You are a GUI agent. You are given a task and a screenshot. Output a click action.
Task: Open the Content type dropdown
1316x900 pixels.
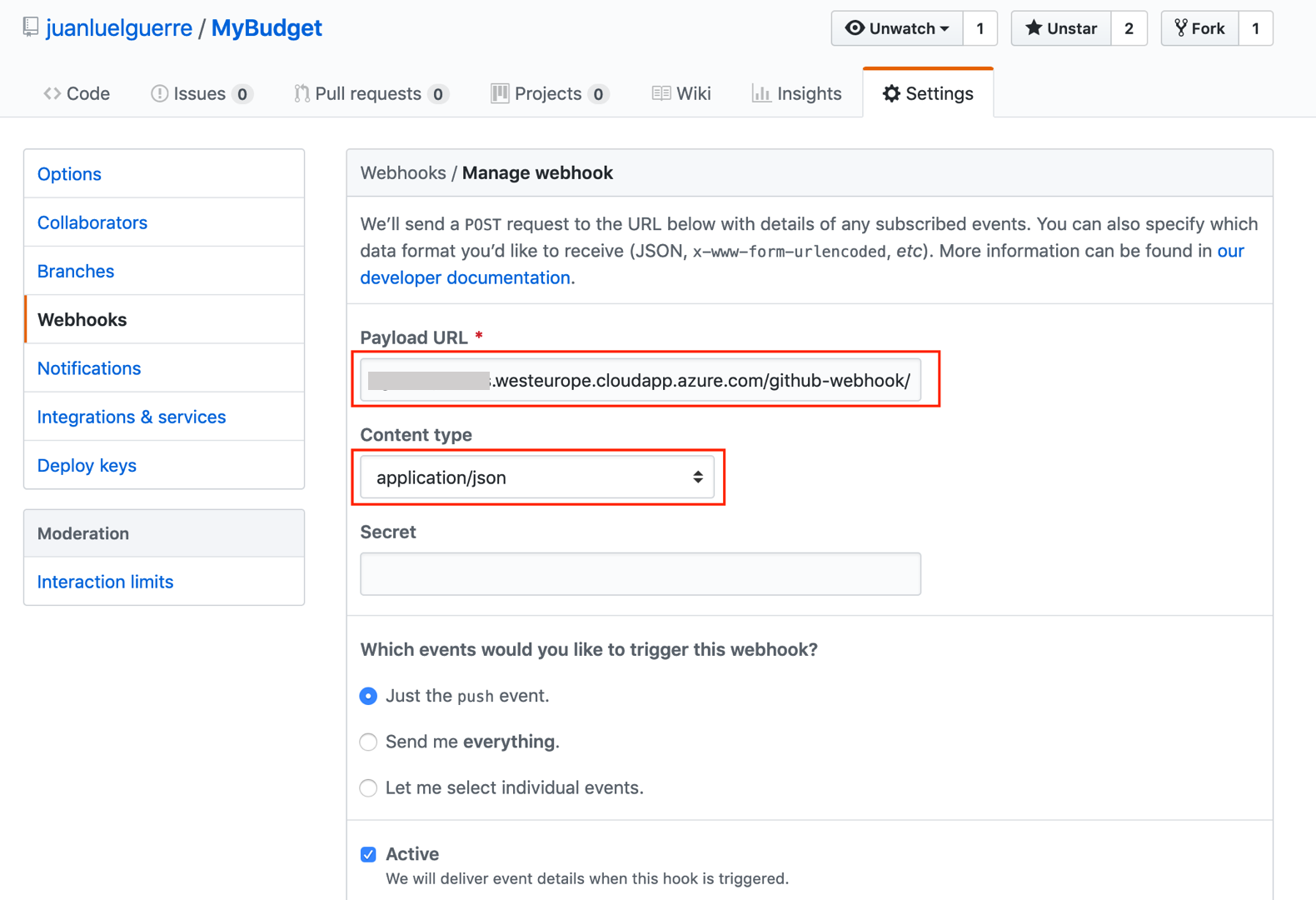(x=537, y=477)
